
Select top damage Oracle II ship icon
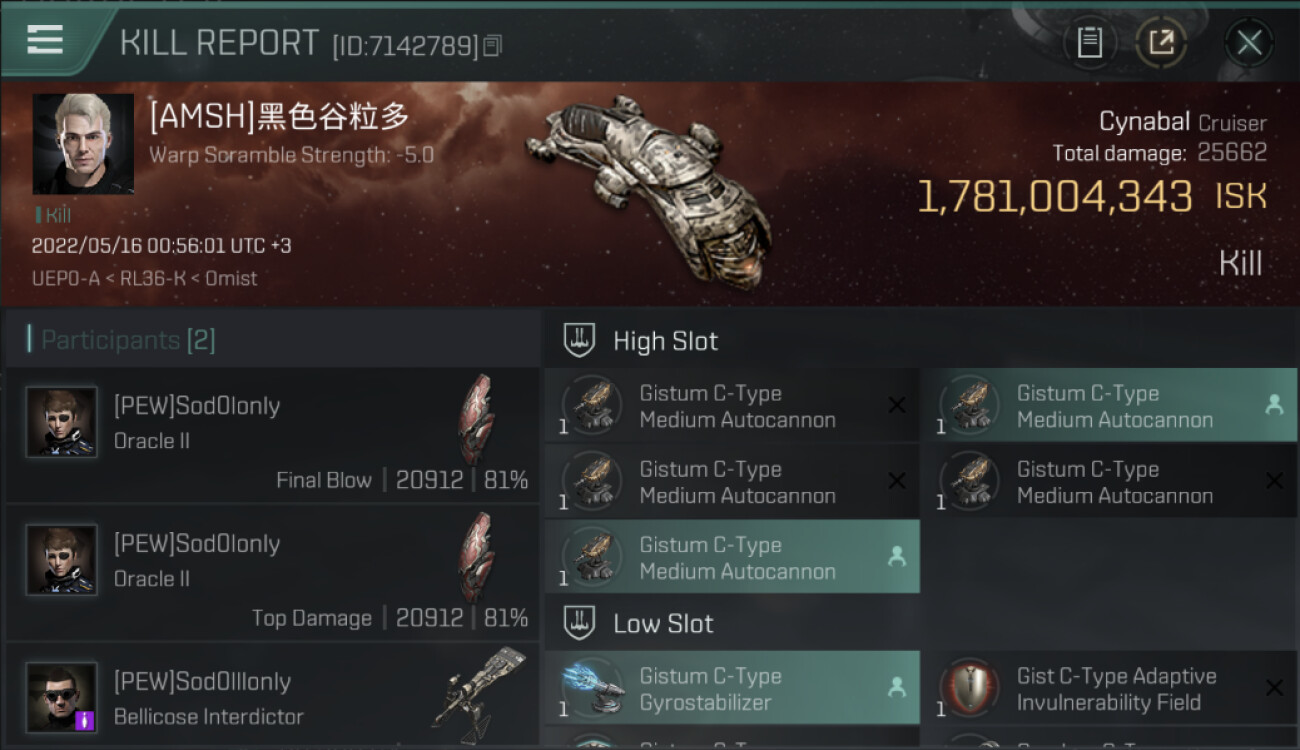click(476, 558)
